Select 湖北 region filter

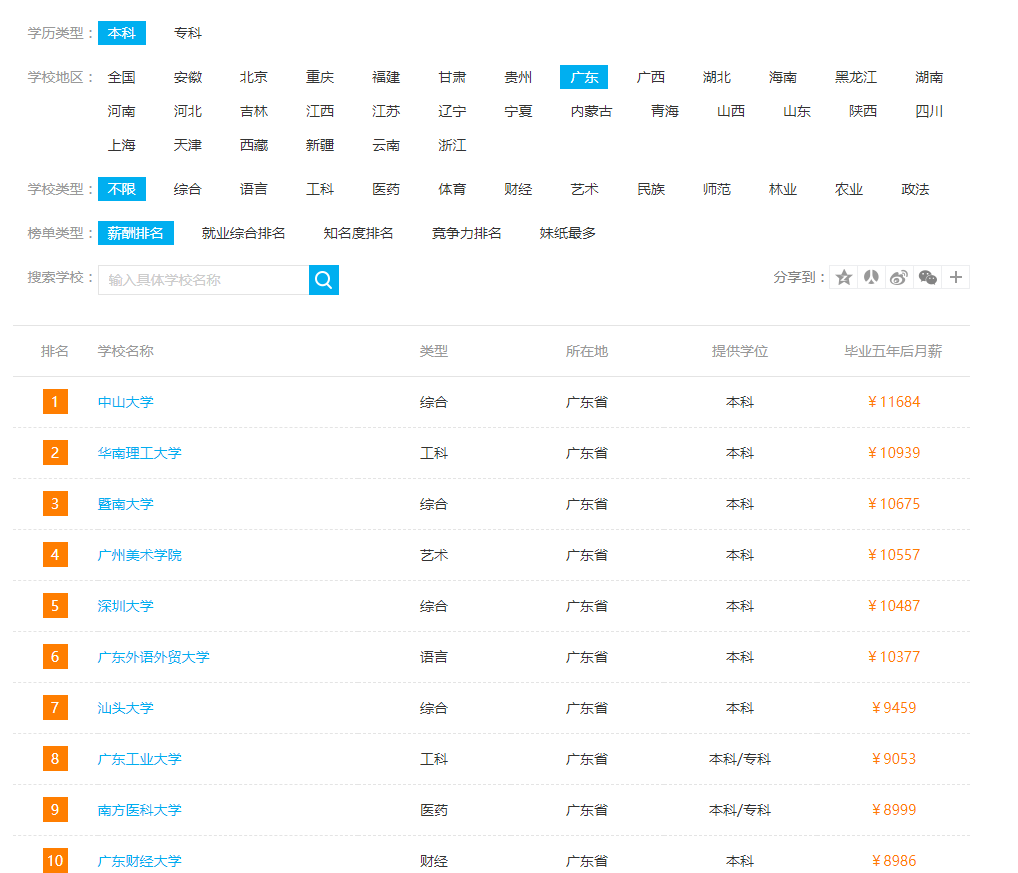(x=717, y=77)
